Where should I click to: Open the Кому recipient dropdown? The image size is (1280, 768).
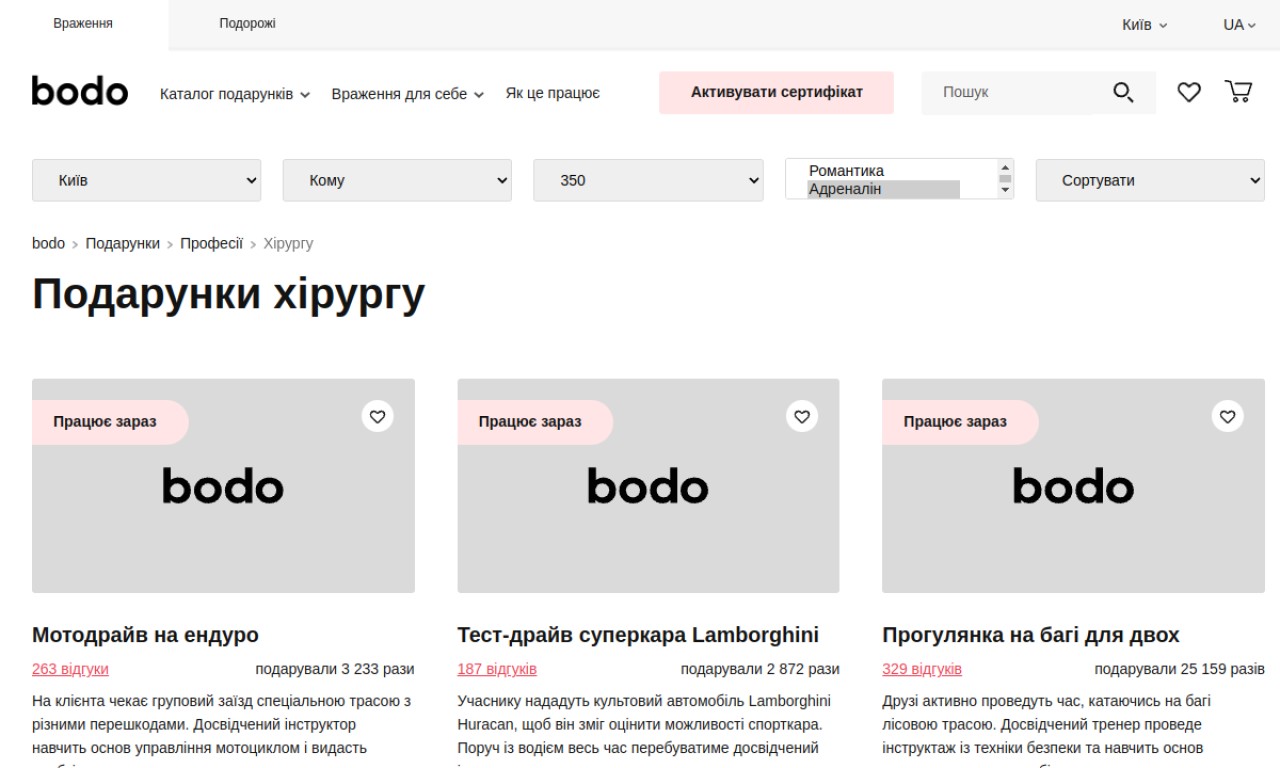tap(397, 180)
